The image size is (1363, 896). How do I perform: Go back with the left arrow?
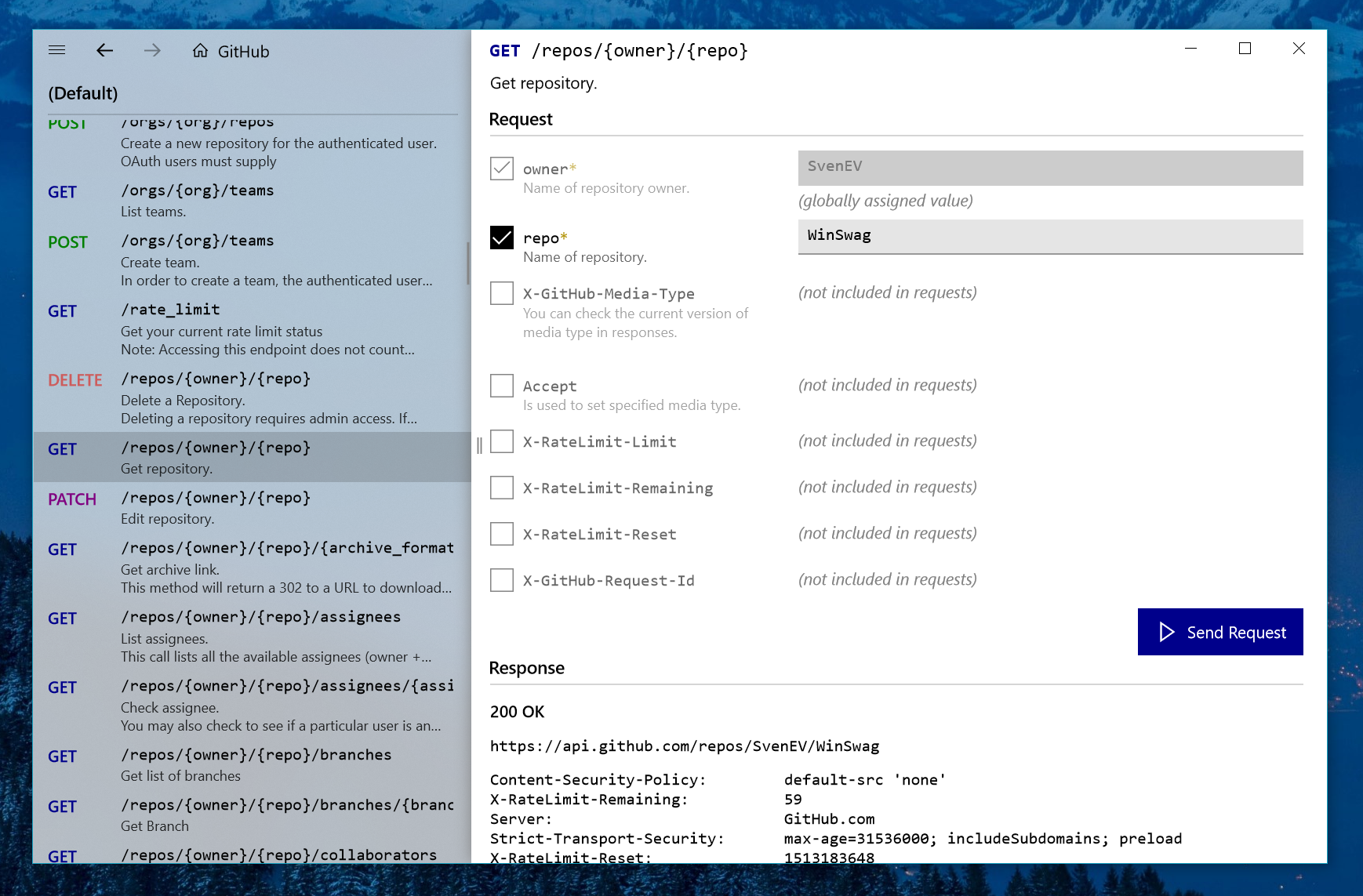pos(104,50)
